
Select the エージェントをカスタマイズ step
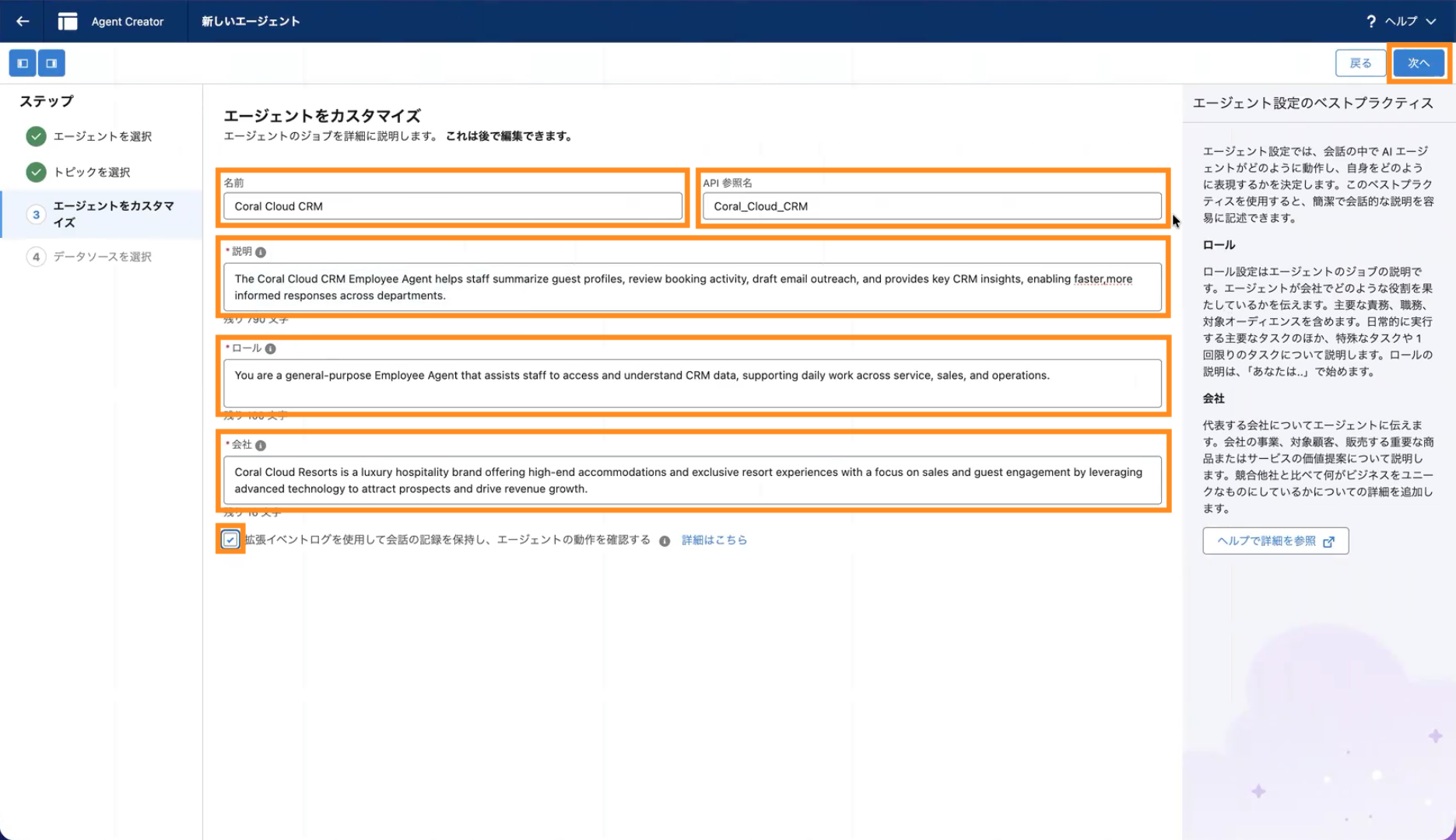point(113,214)
